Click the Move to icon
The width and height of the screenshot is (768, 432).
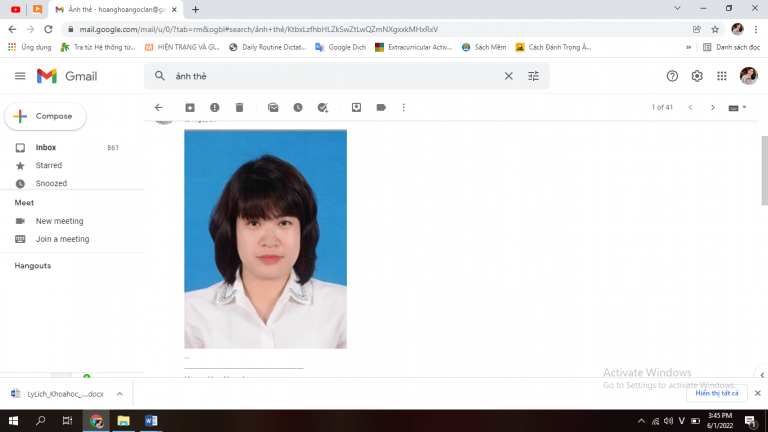[356, 107]
